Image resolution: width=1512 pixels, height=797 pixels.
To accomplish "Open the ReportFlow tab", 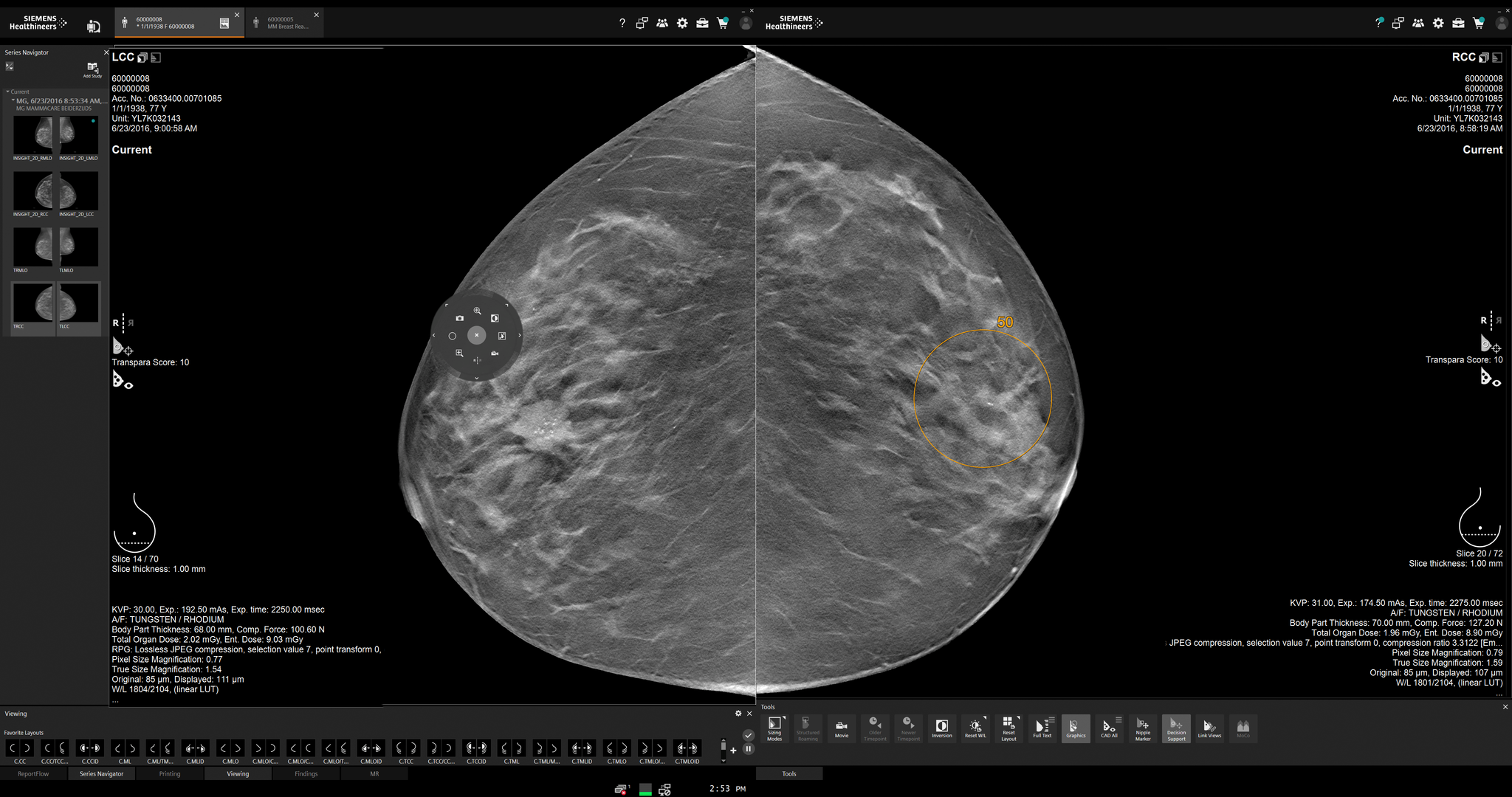I will coord(33,773).
